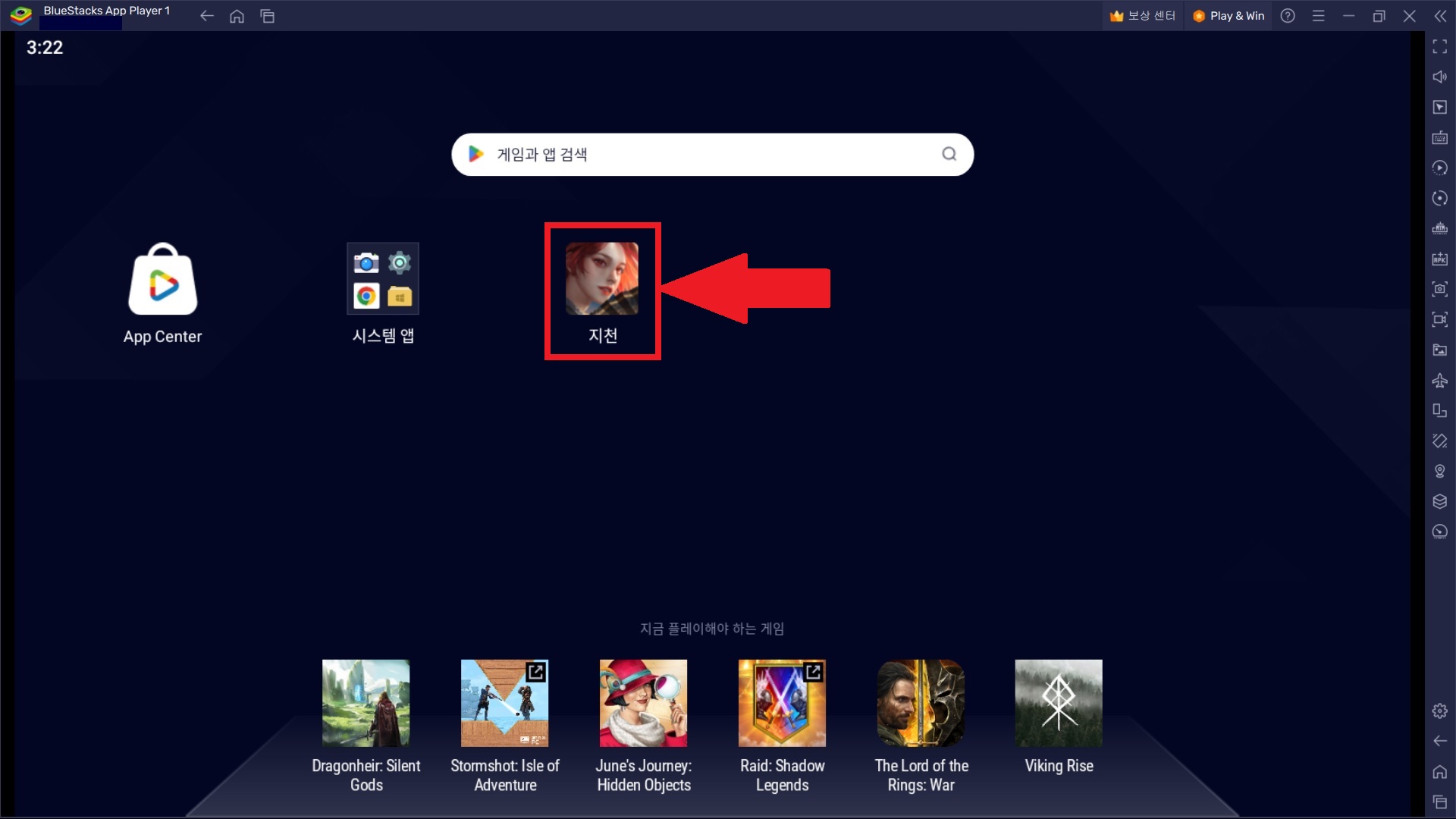Open the hamburger menu in the title bar
This screenshot has height=819, width=1456.
click(x=1318, y=16)
